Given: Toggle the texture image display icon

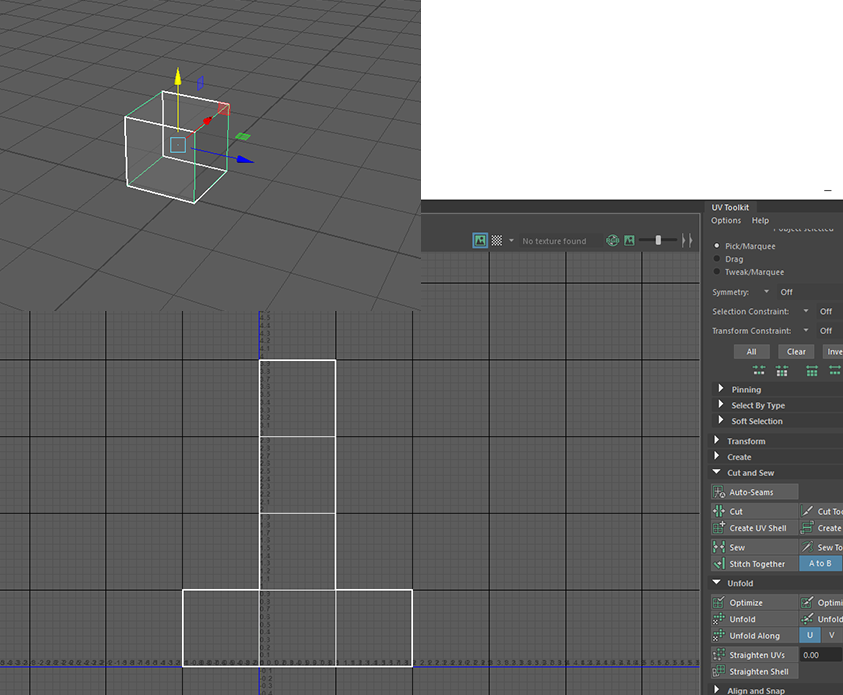Looking at the screenshot, I should pyautogui.click(x=480, y=240).
